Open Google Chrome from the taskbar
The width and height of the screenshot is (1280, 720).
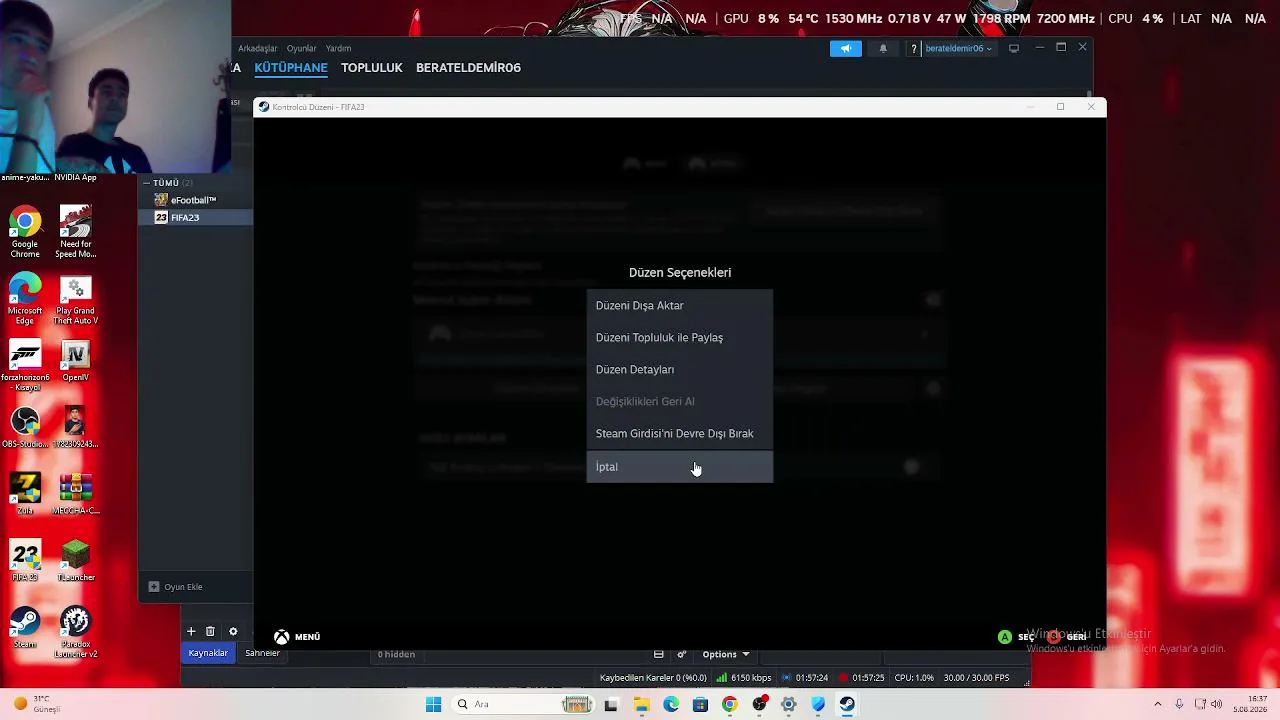click(730, 705)
